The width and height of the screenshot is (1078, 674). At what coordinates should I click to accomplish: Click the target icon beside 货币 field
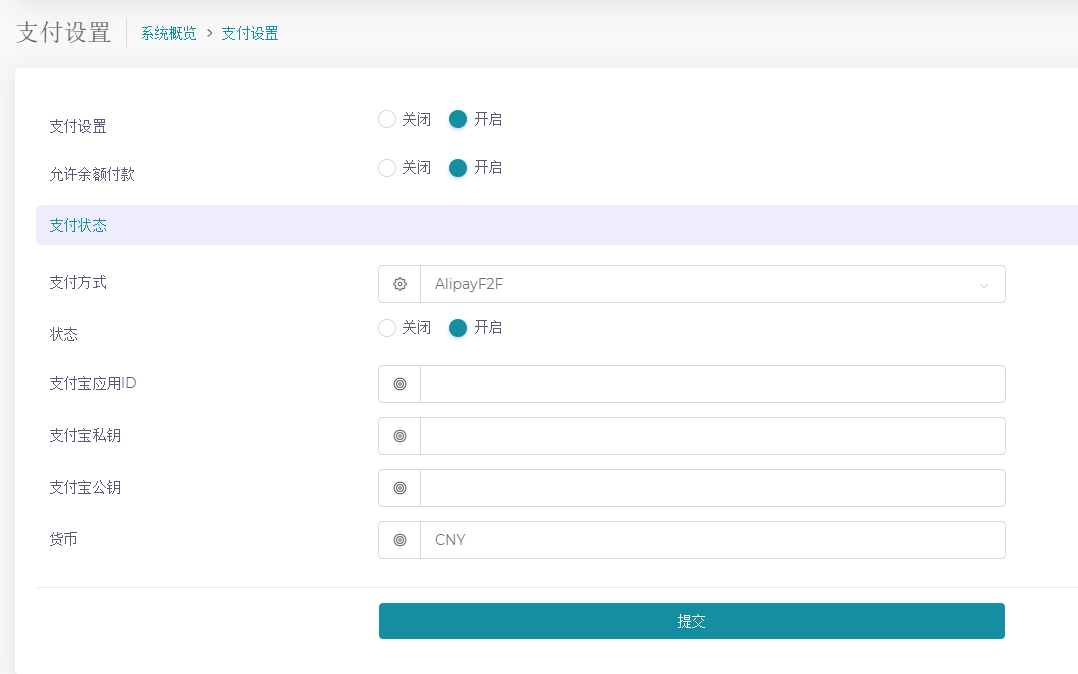[399, 539]
